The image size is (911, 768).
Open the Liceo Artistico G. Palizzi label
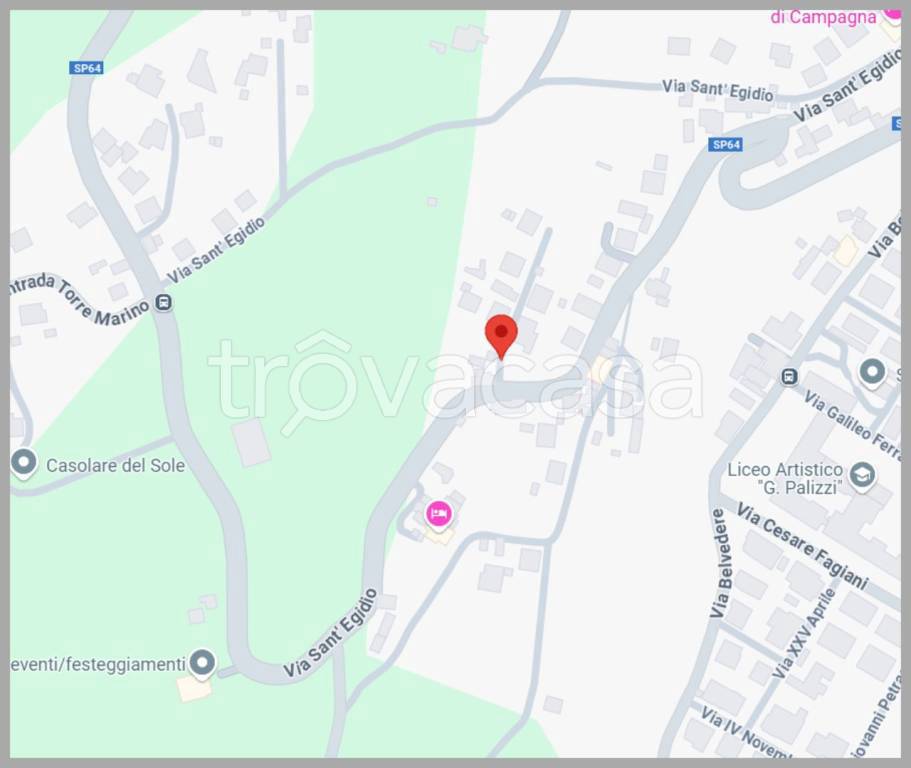pyautogui.click(x=785, y=478)
